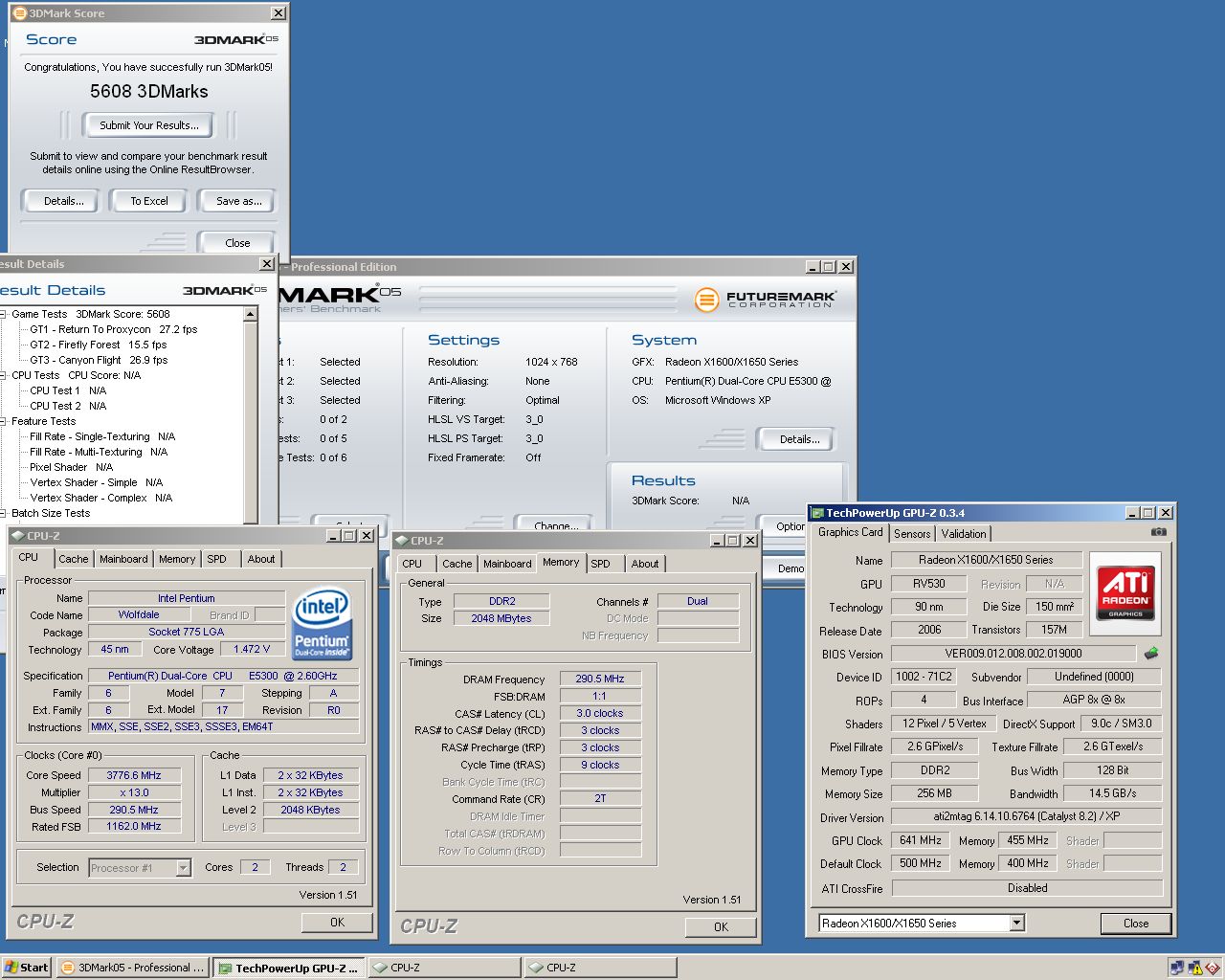1225x980 pixels.
Task: Click the red shield system tray icon
Action: click(x=1213, y=968)
